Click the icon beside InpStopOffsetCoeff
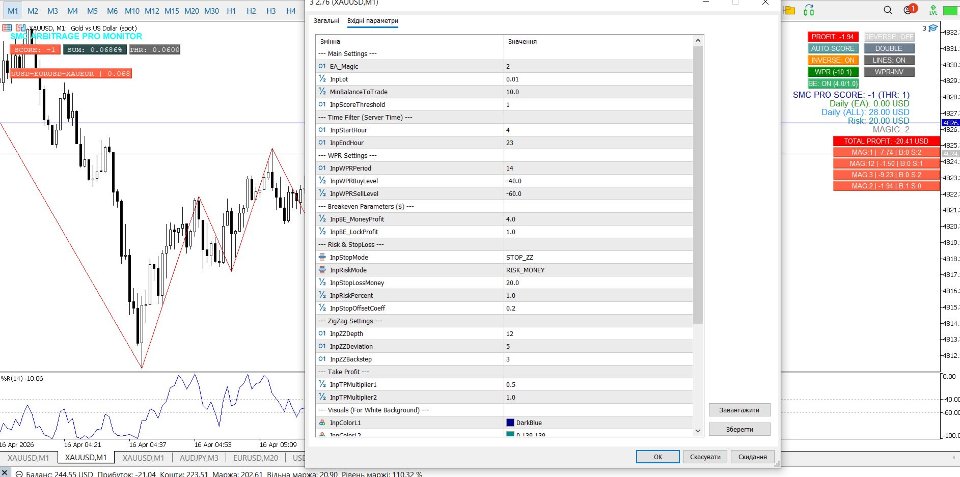 tap(322, 308)
